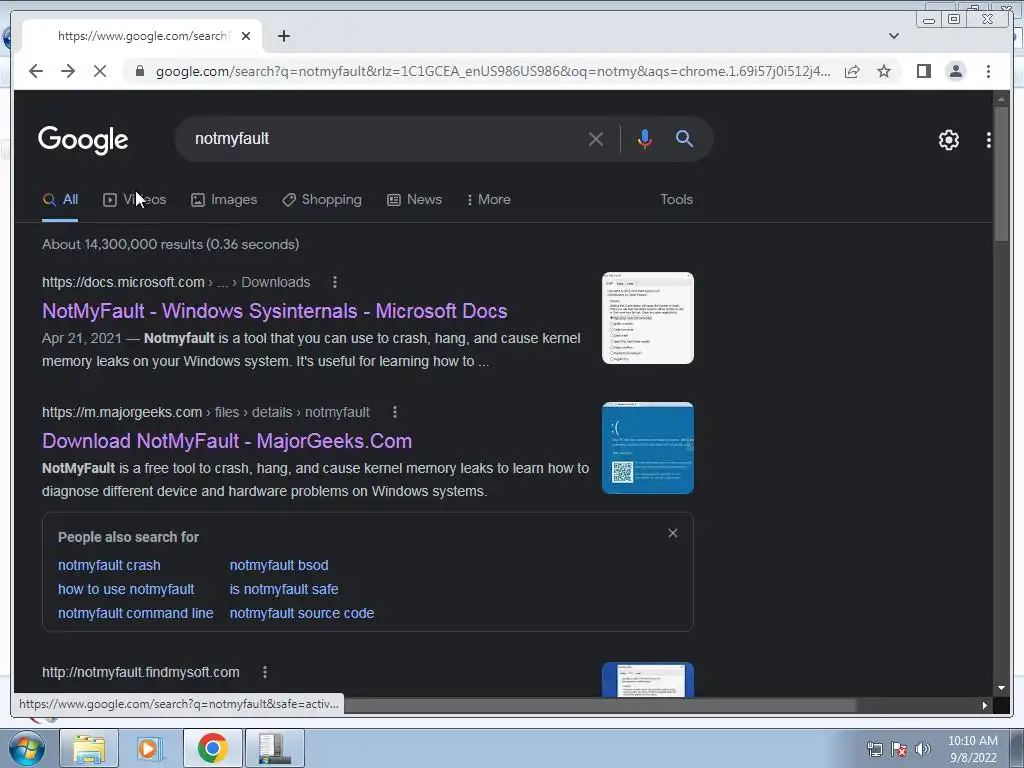Screen dimensions: 1024x768
Task: Open Download NotMyFault MajorGeeks.Com link
Action: [227, 441]
